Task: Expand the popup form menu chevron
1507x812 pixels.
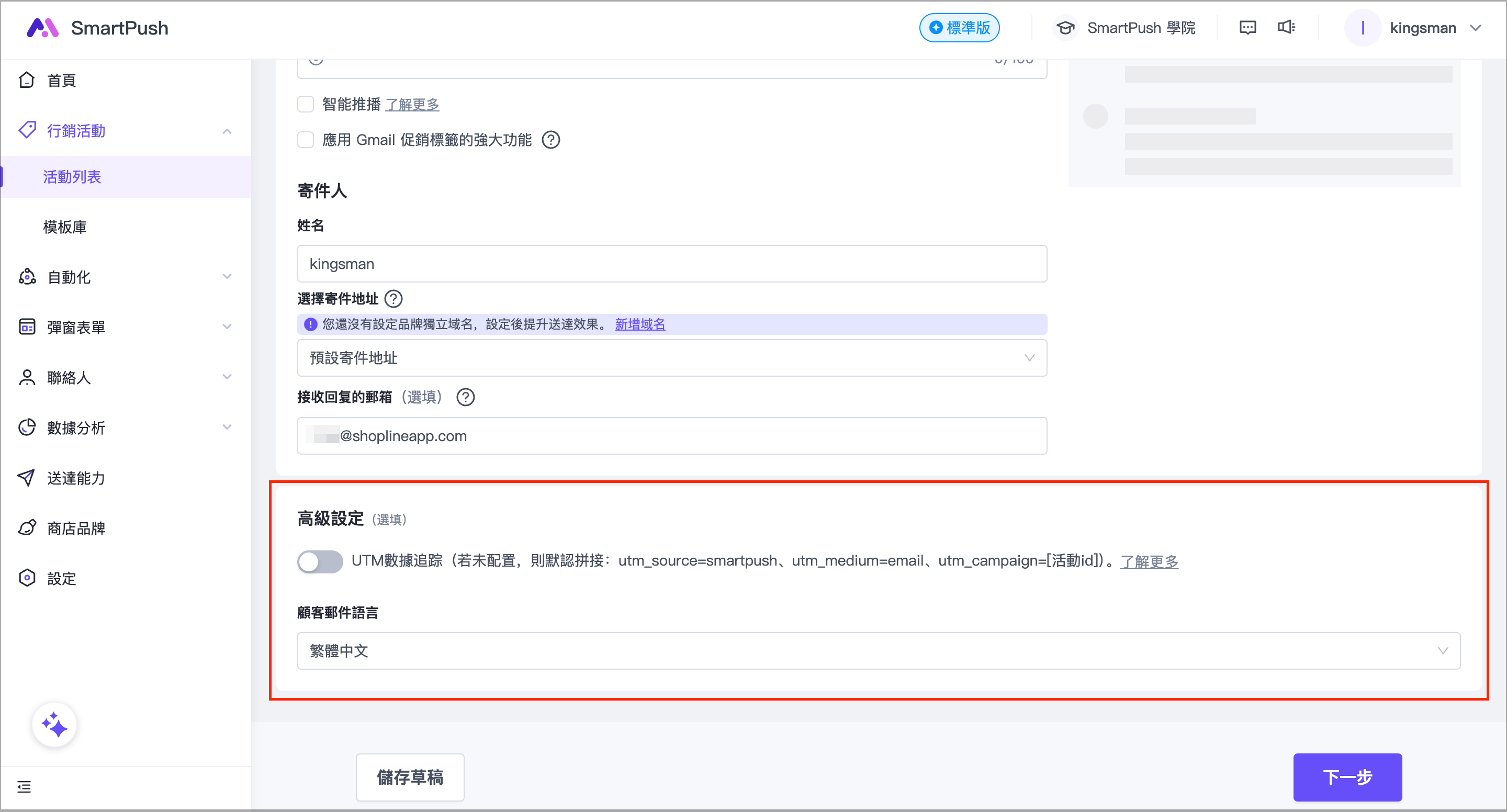Action: 227,327
